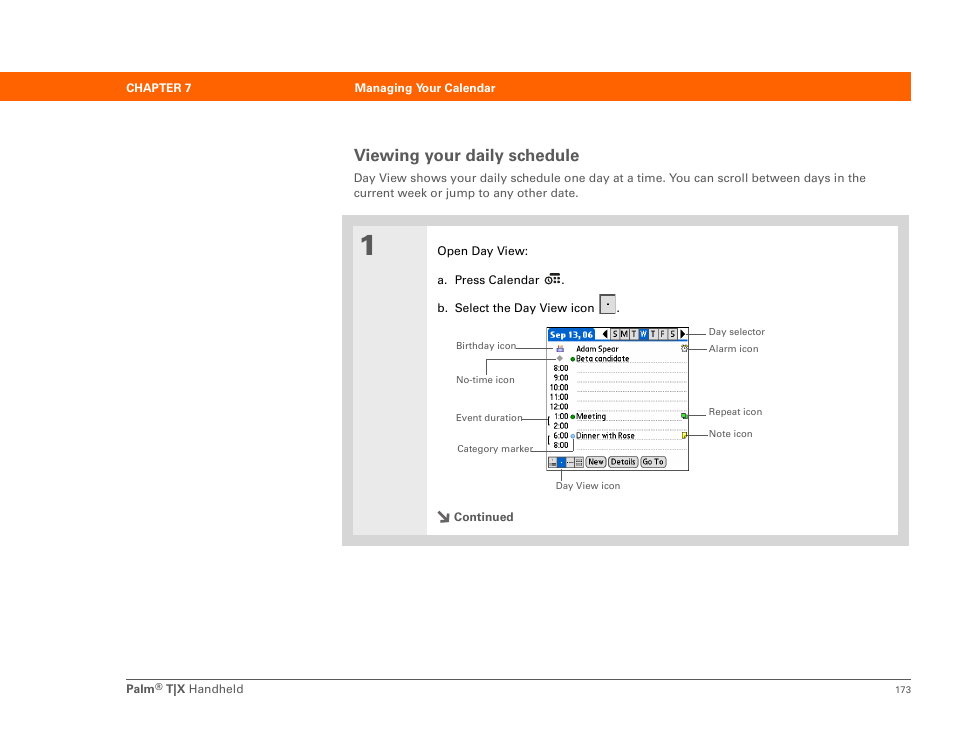The height and width of the screenshot is (738, 954).
Task: Go to previous week with left arrow
Action: tap(605, 334)
